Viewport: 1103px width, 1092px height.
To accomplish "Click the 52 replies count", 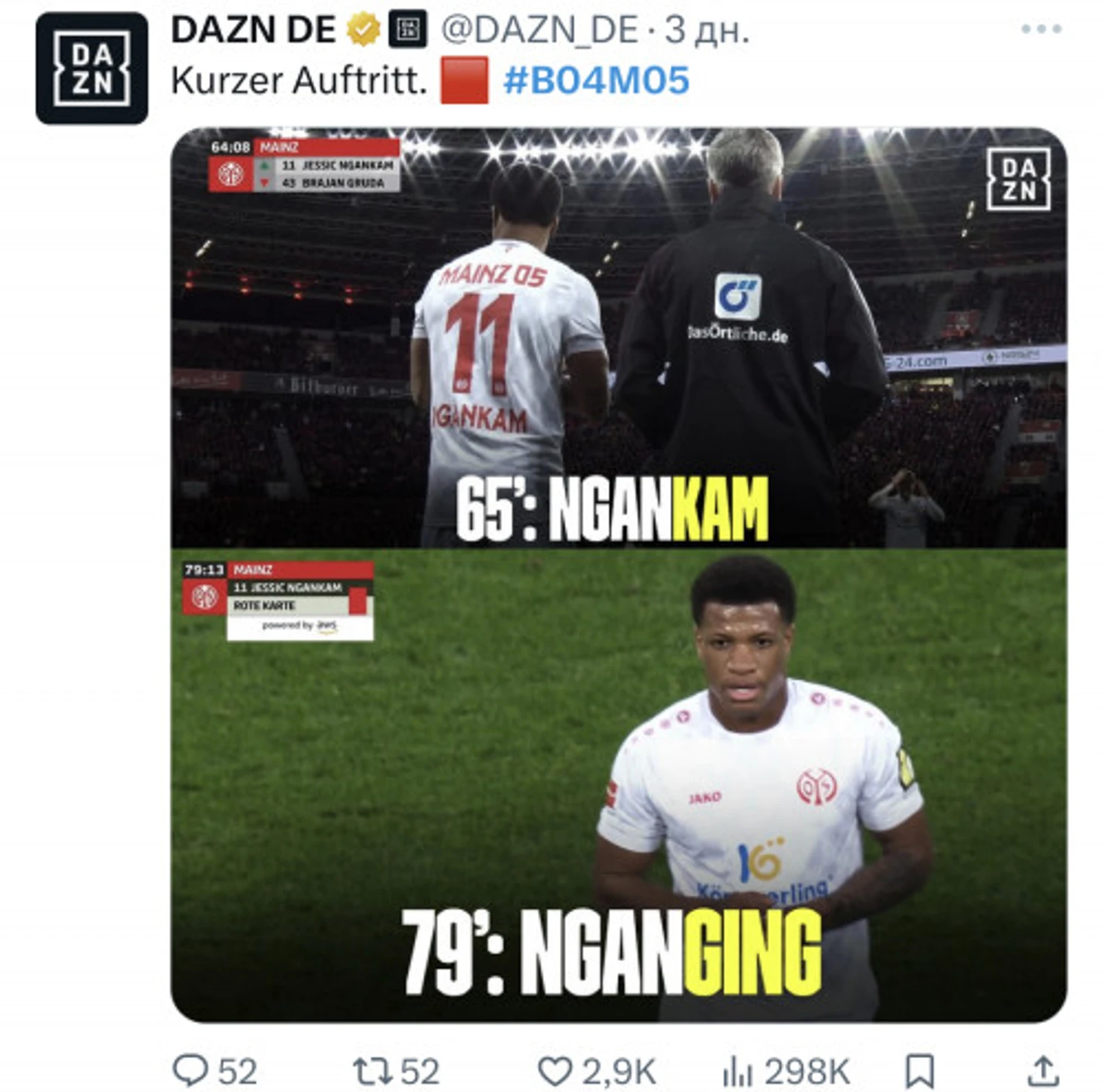I will tap(237, 1072).
